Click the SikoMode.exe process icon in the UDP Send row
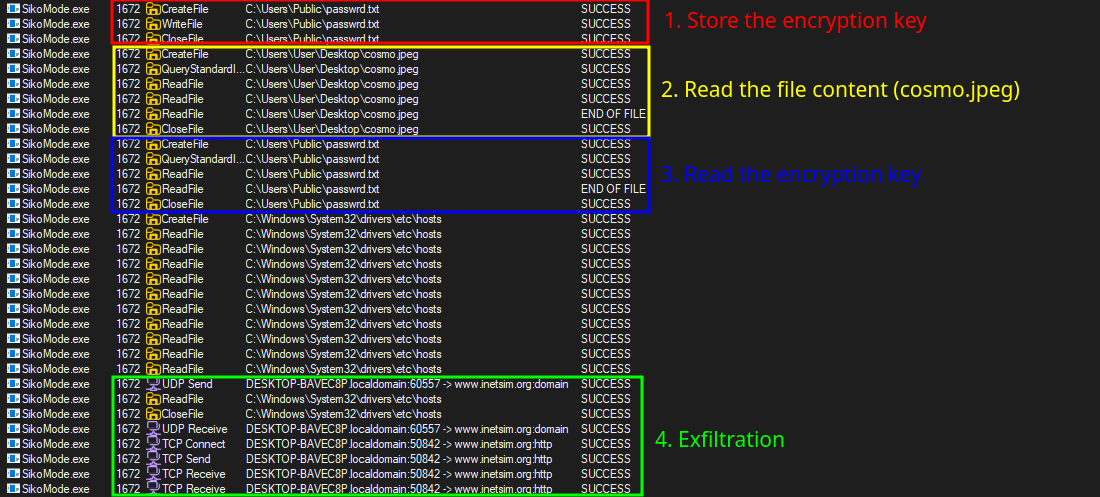1100x497 pixels. point(13,384)
